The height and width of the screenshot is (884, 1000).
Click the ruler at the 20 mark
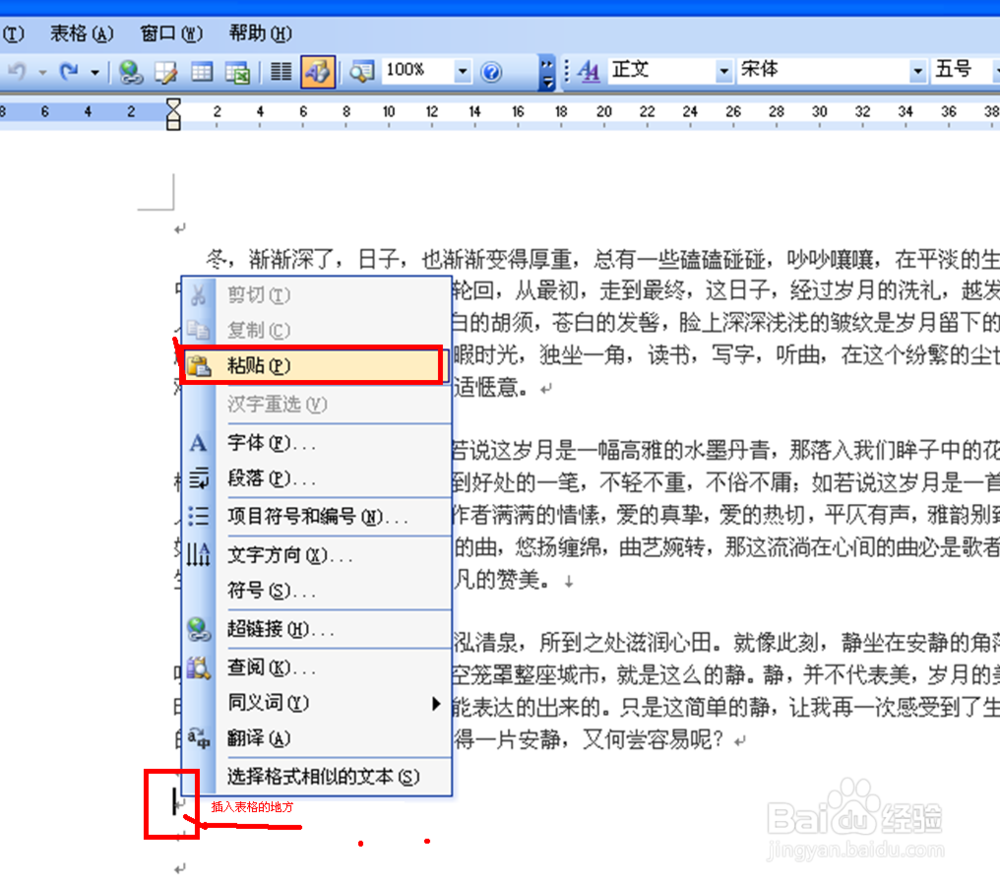[603, 112]
